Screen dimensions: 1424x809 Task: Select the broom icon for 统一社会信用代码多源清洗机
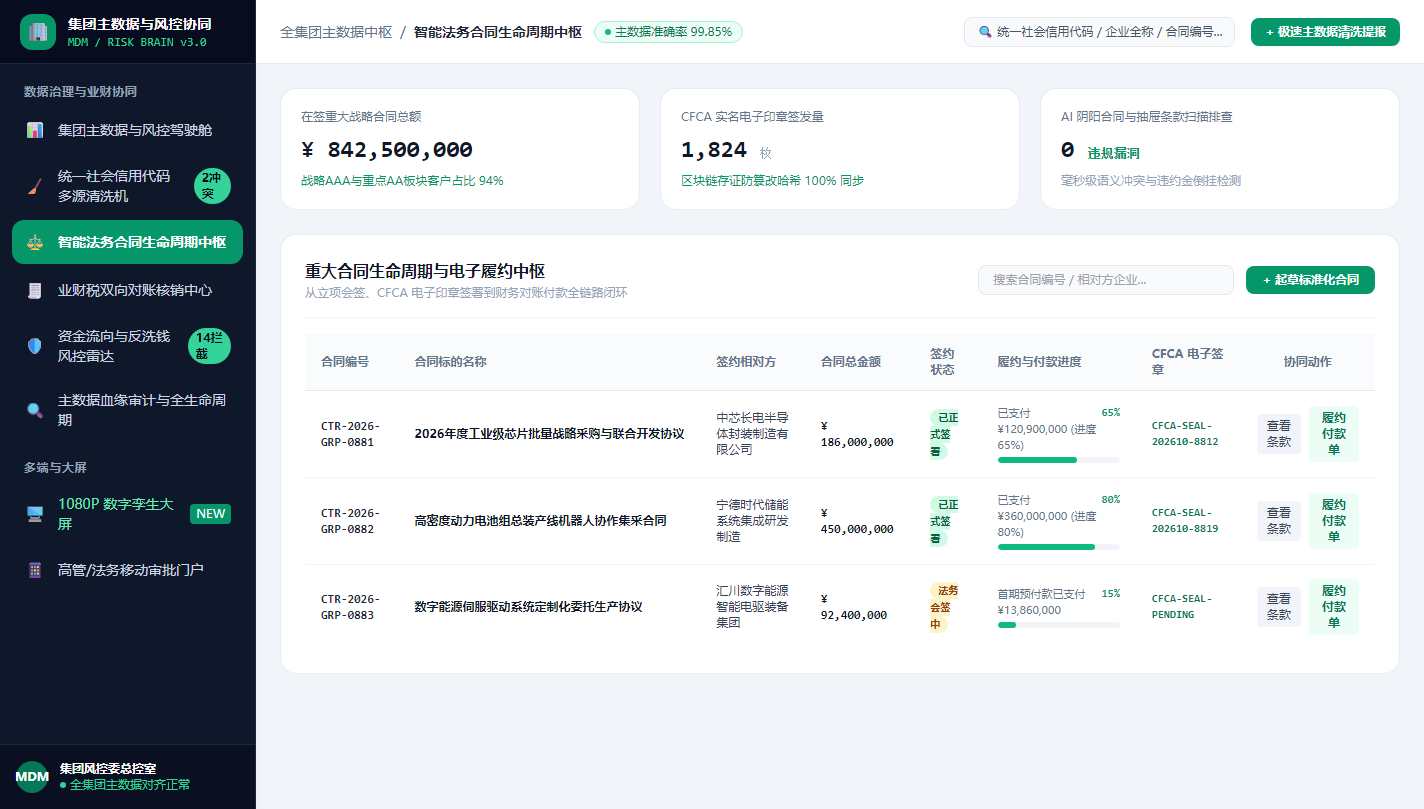point(35,186)
